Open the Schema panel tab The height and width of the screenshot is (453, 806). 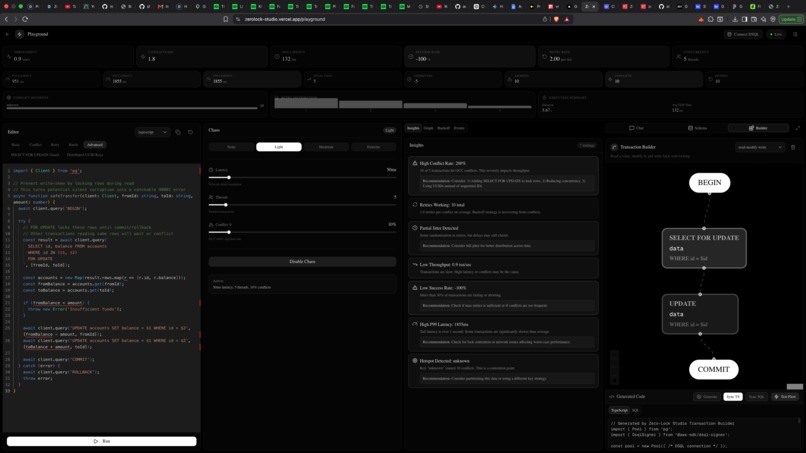click(698, 128)
